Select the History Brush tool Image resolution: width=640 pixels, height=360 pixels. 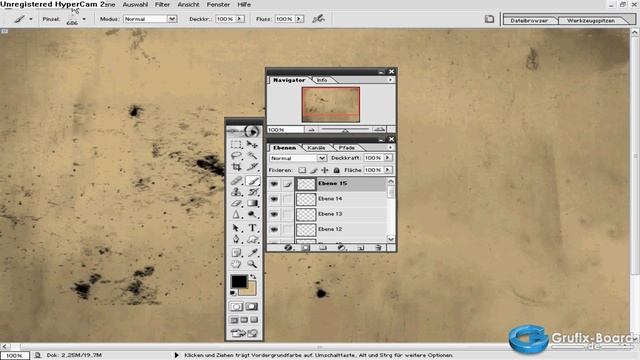coord(252,192)
